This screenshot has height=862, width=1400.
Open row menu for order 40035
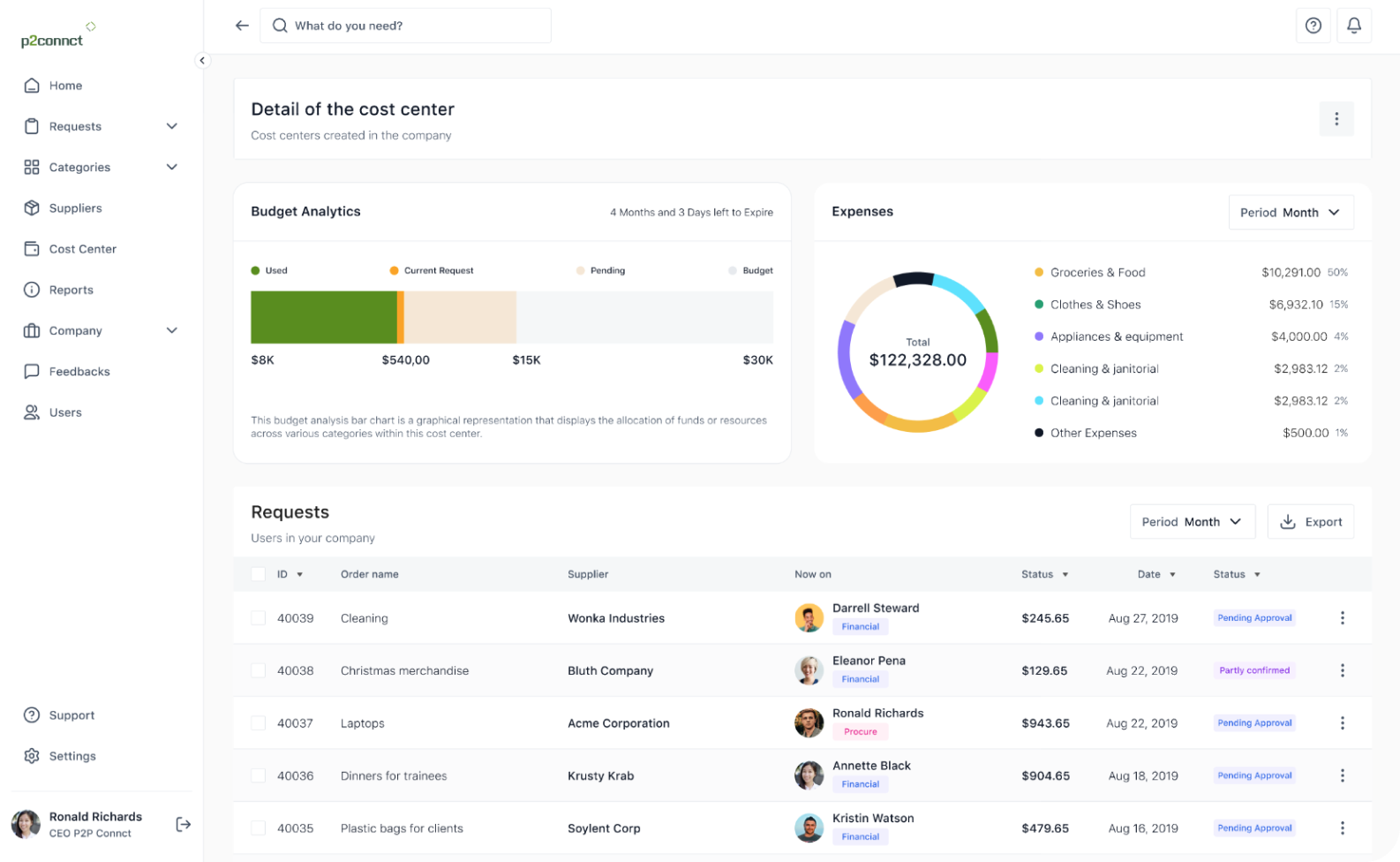(1343, 828)
